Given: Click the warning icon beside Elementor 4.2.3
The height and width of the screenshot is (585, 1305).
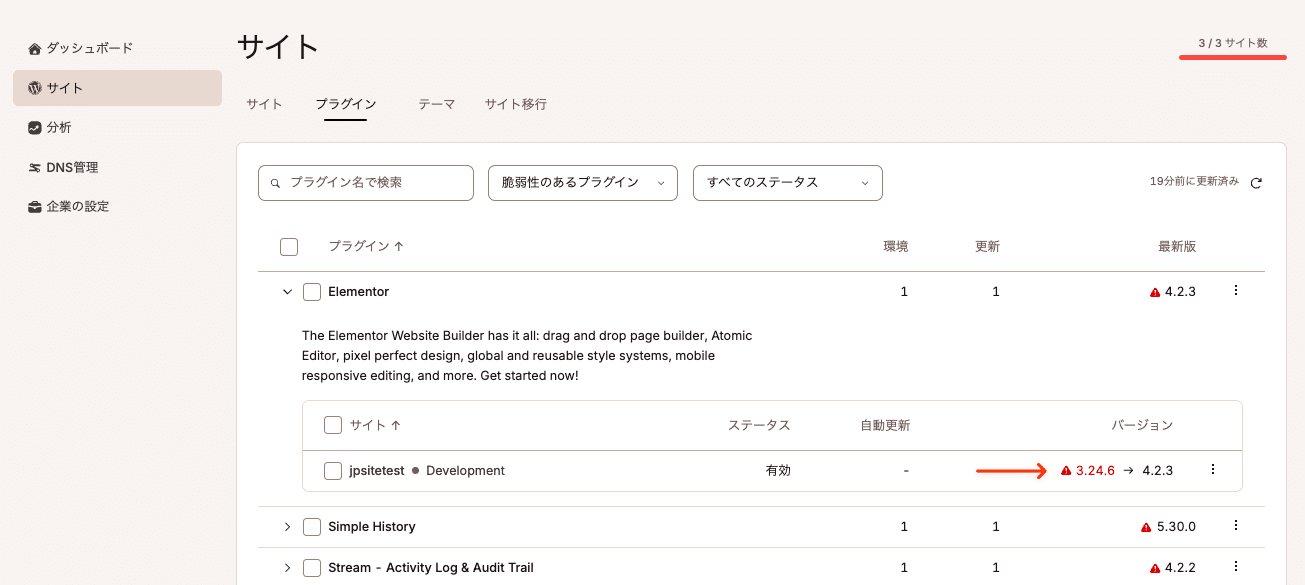Looking at the screenshot, I should click(x=1155, y=293).
